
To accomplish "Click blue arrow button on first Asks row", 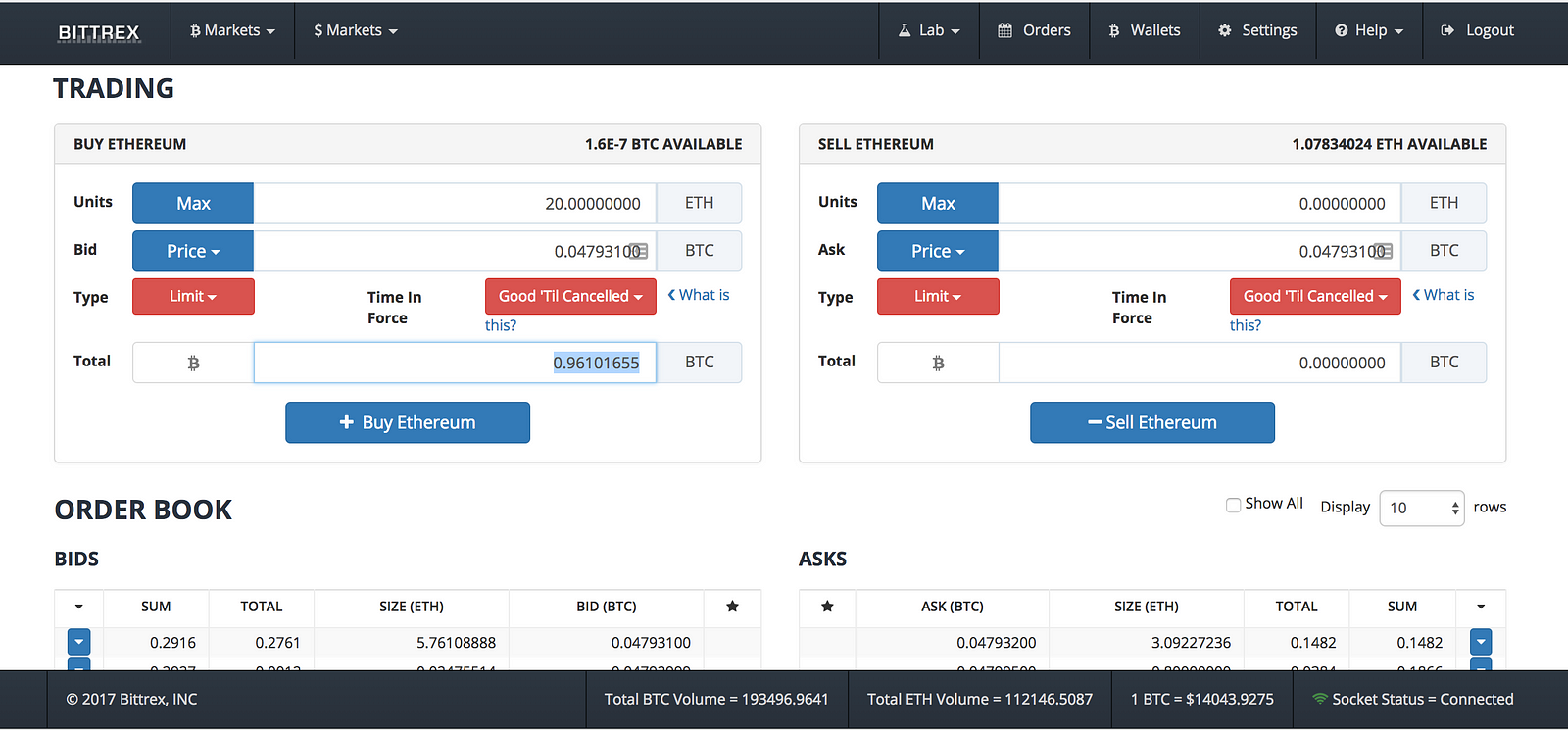I will click(1481, 643).
